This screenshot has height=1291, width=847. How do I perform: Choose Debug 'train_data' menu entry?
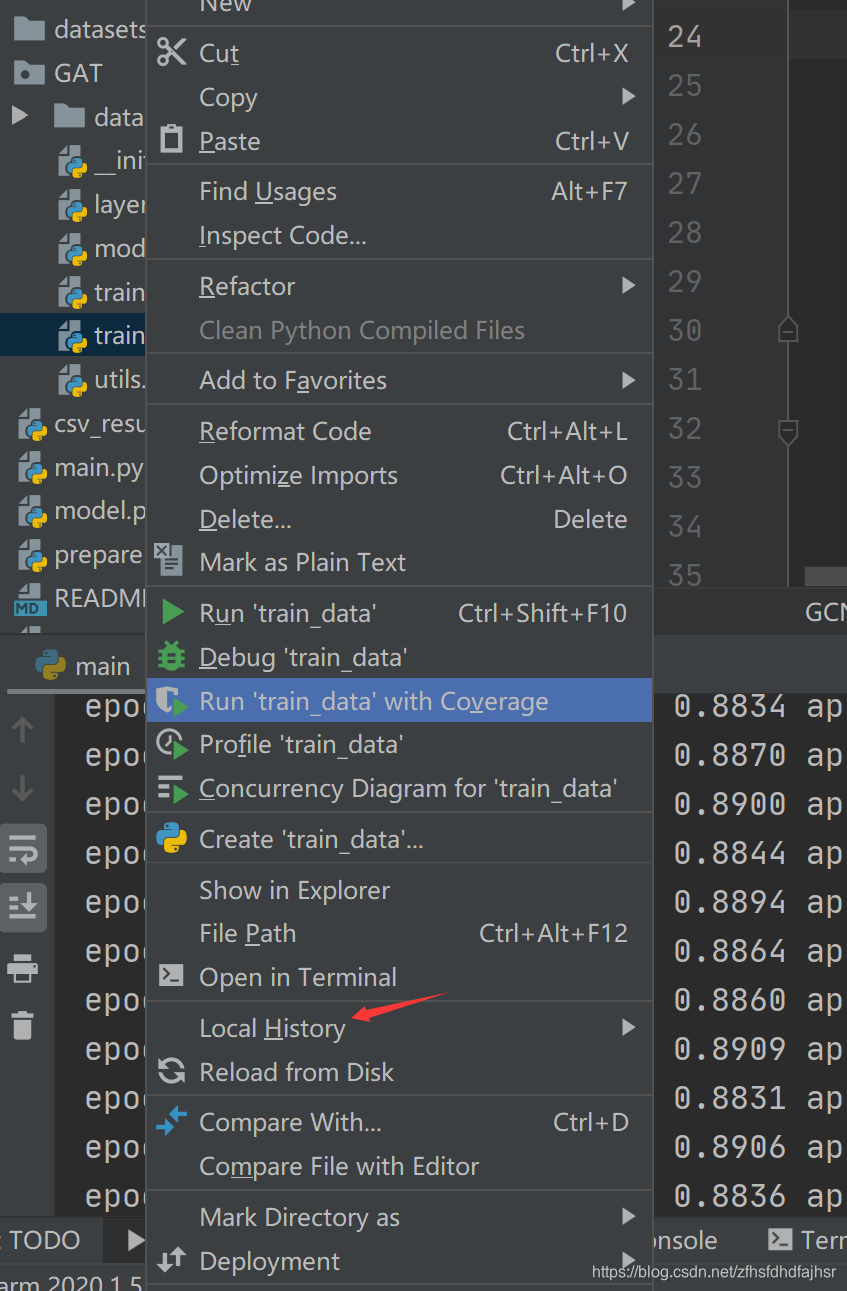(400, 657)
